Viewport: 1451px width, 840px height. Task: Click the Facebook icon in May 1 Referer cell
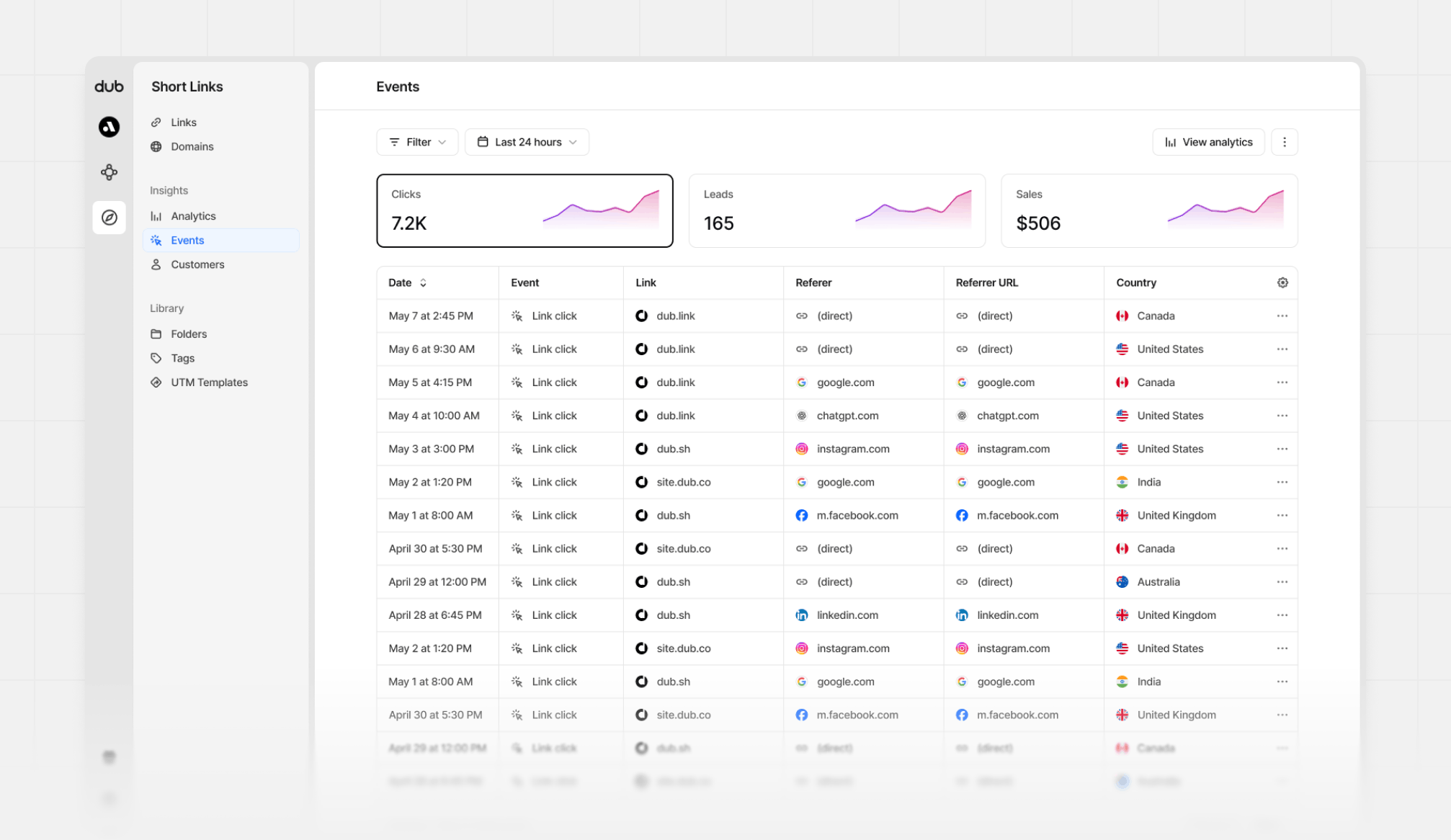[801, 516]
